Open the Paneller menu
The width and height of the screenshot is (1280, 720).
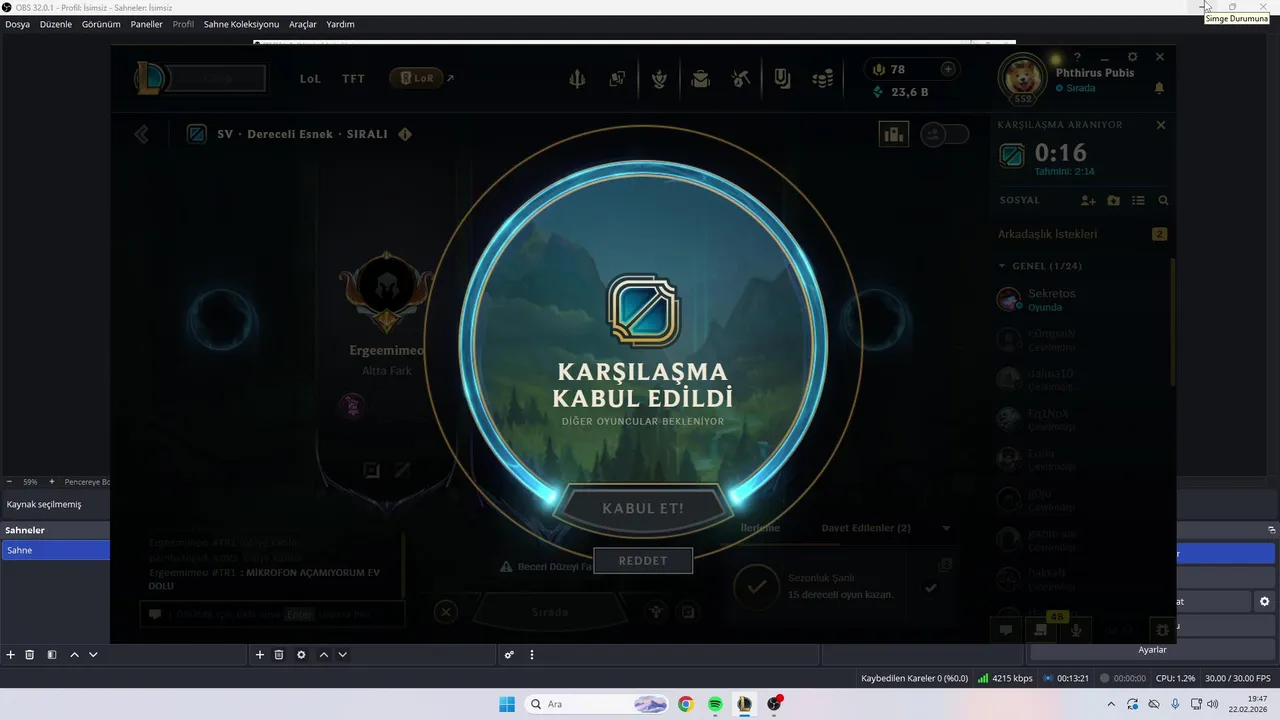(x=146, y=24)
